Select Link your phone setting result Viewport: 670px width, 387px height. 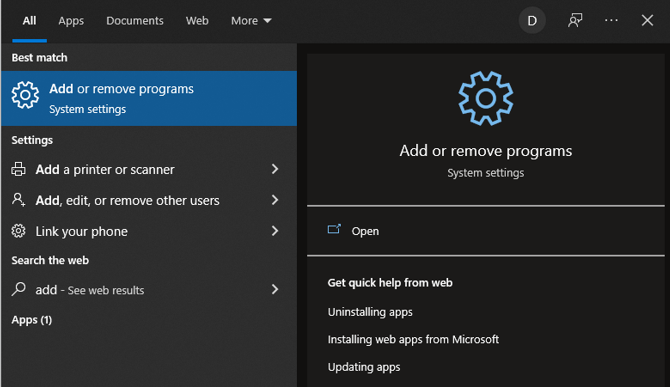click(149, 231)
